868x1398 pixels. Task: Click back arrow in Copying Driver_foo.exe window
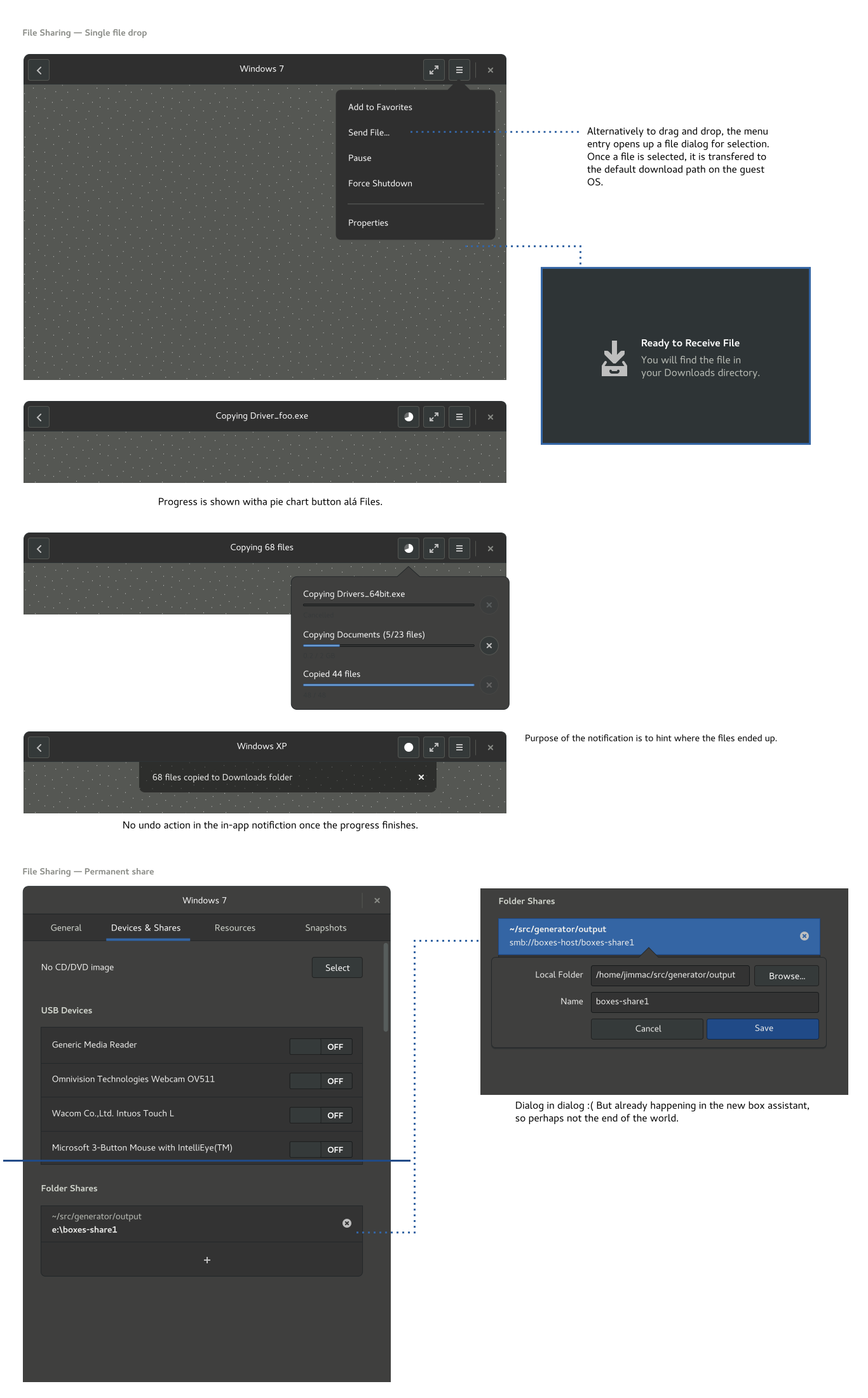[x=39, y=417]
